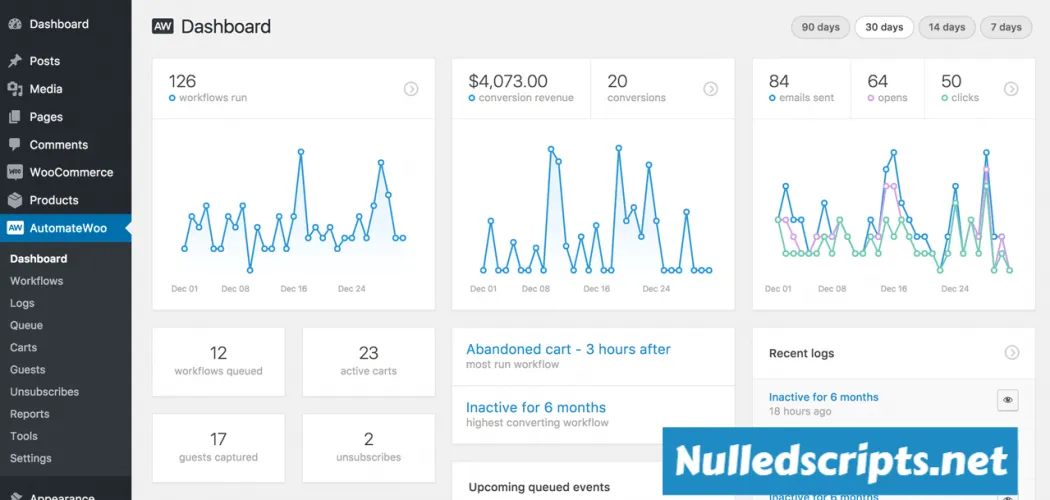Viewport: 1050px width, 500px height.
Task: Open Tools submenu item
Action: (x=23, y=436)
